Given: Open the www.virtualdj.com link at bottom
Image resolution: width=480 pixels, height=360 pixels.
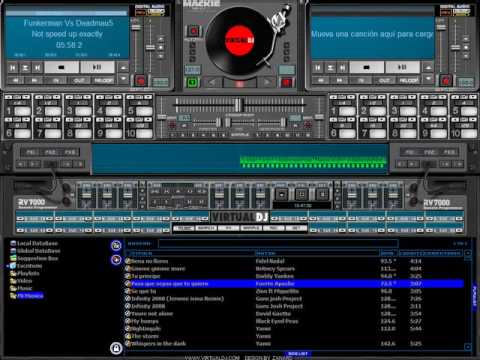Looking at the screenshot, I should click(x=212, y=358).
